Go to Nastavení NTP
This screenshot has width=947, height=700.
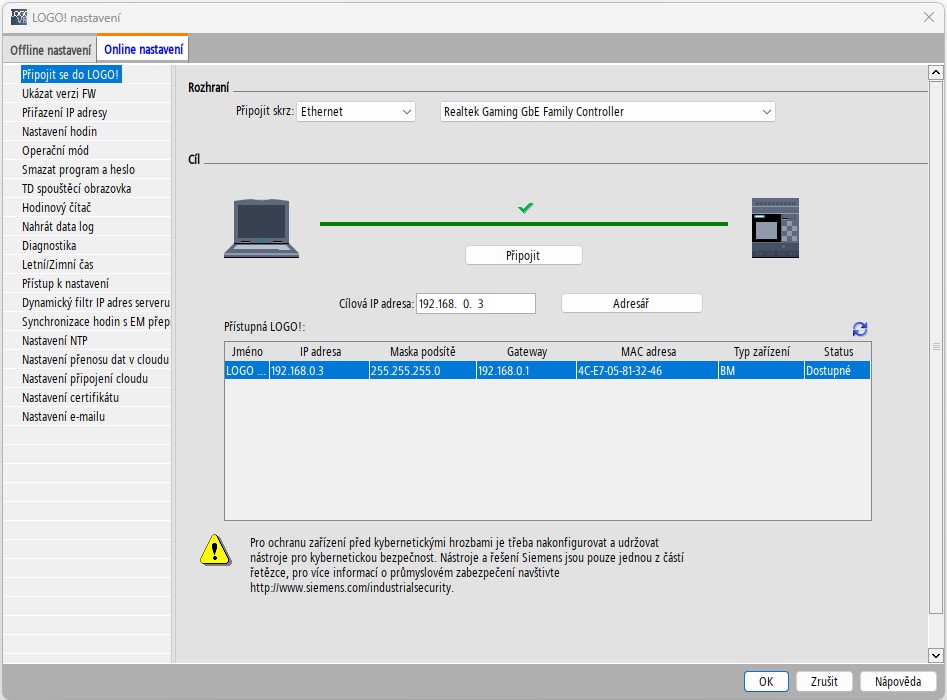55,341
